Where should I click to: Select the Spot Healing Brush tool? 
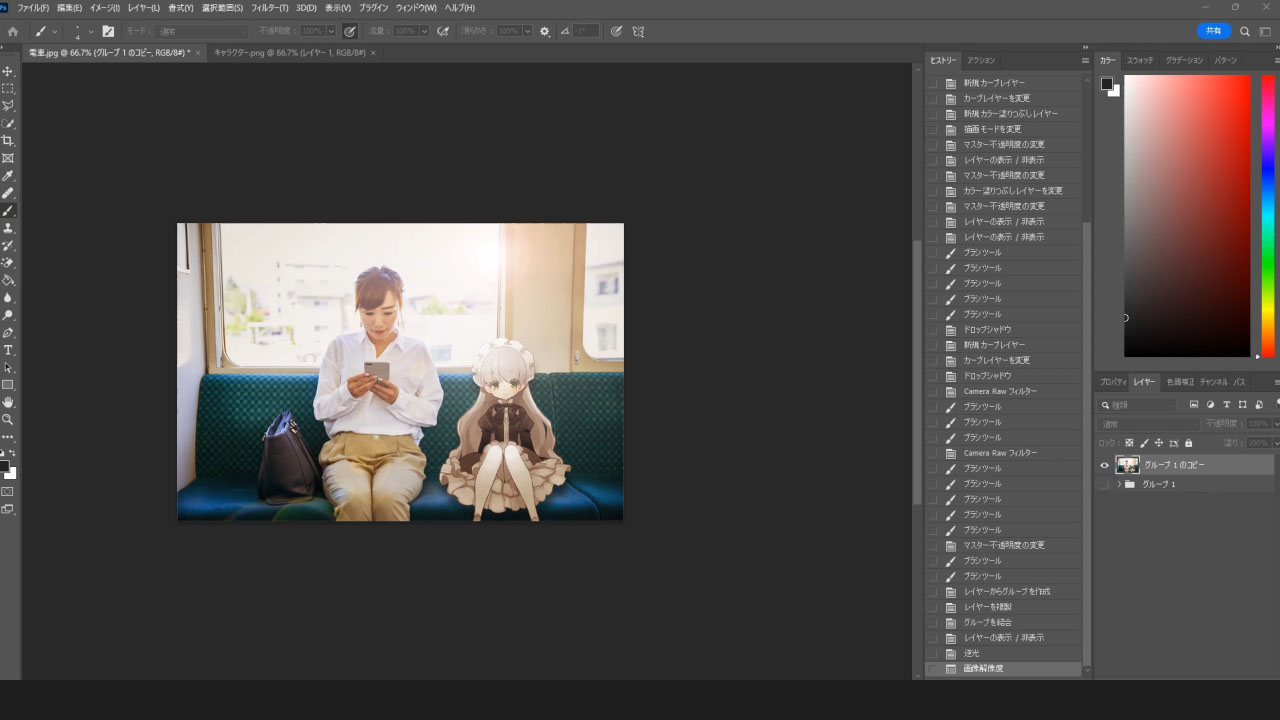8,193
